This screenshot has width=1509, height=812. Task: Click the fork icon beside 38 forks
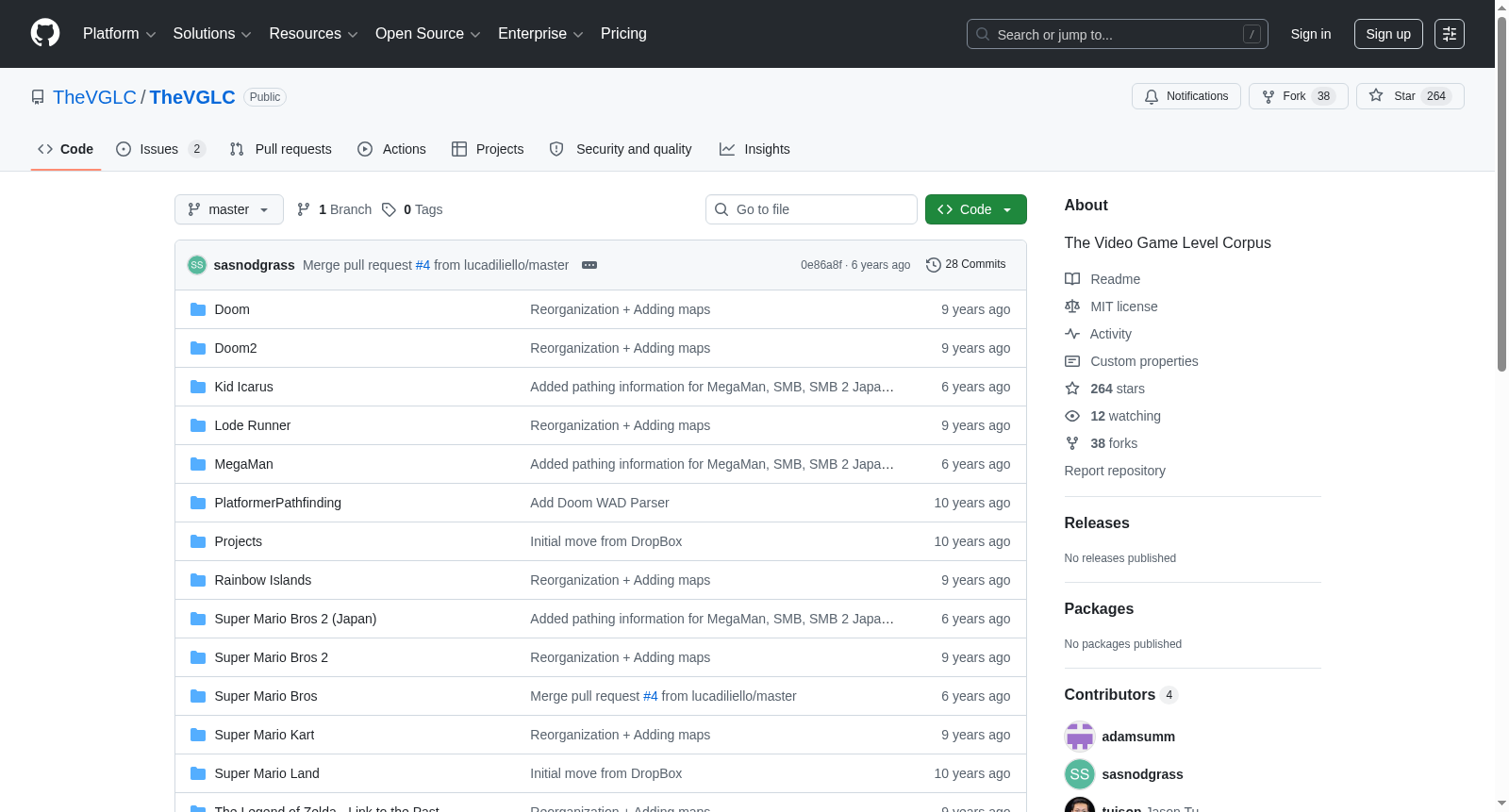(x=1072, y=443)
